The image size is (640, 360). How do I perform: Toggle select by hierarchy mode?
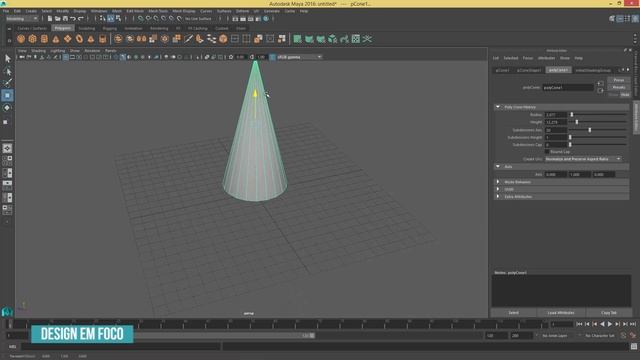click(103, 19)
